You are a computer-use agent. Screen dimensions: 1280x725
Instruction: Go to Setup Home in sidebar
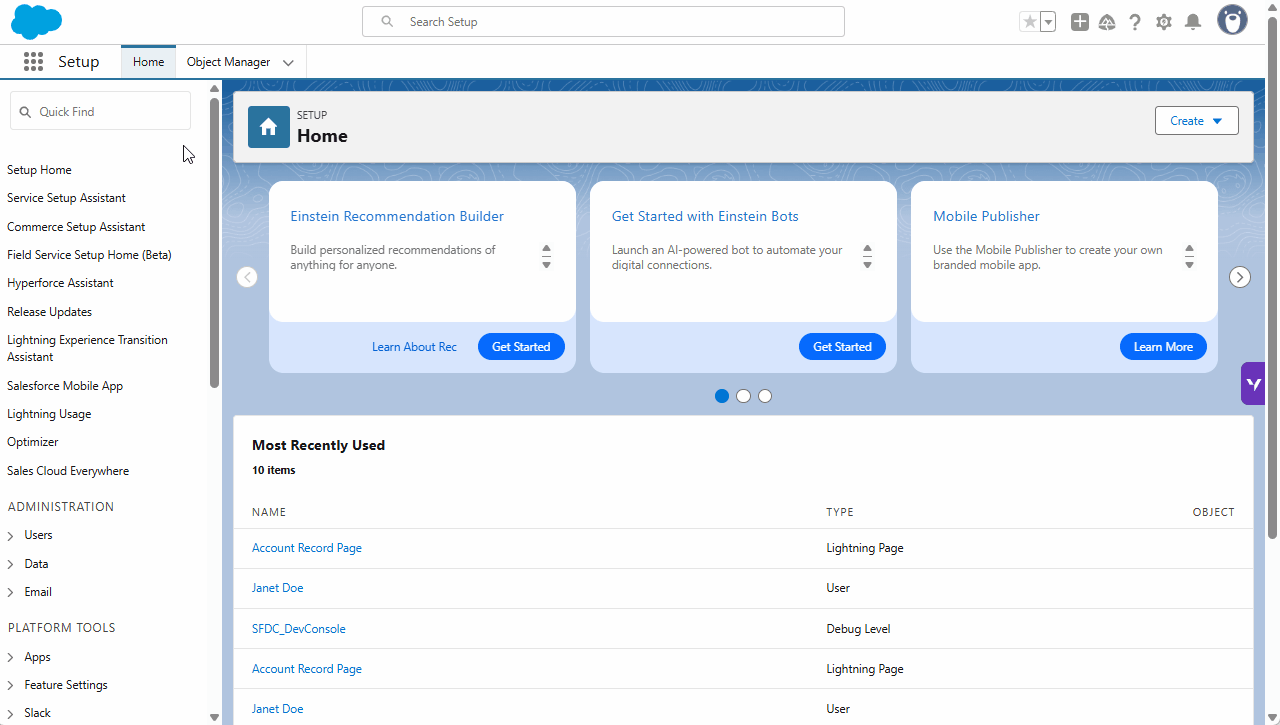click(39, 170)
